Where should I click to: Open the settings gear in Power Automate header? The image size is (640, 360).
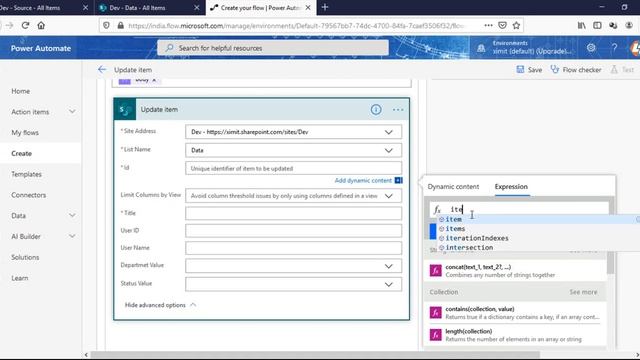click(x=591, y=48)
